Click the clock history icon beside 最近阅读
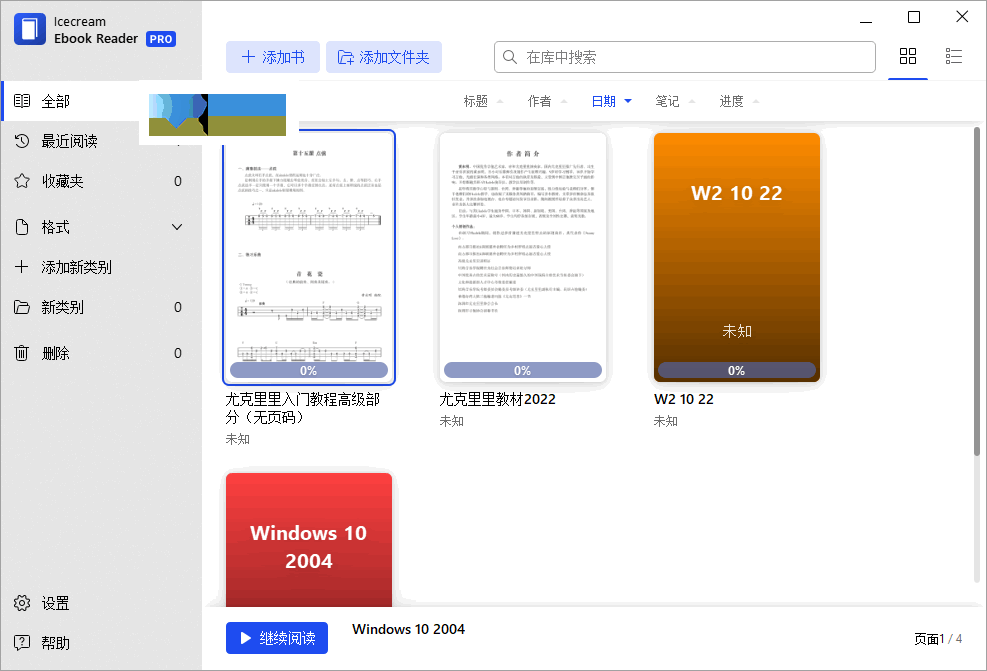Viewport: 987px width, 671px height. tap(22, 141)
